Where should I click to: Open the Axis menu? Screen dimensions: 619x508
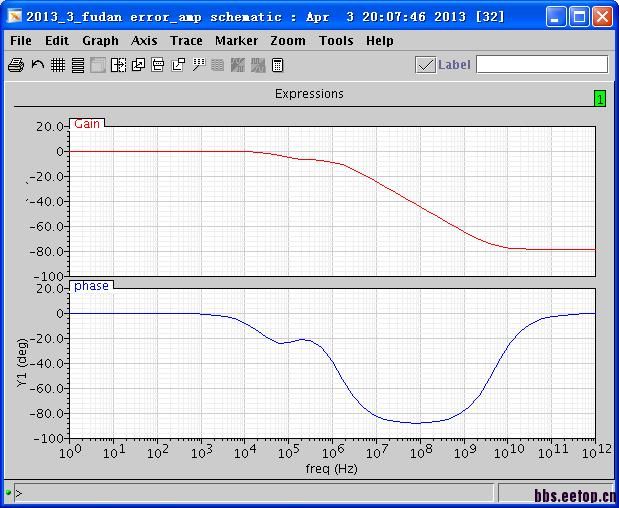point(144,41)
